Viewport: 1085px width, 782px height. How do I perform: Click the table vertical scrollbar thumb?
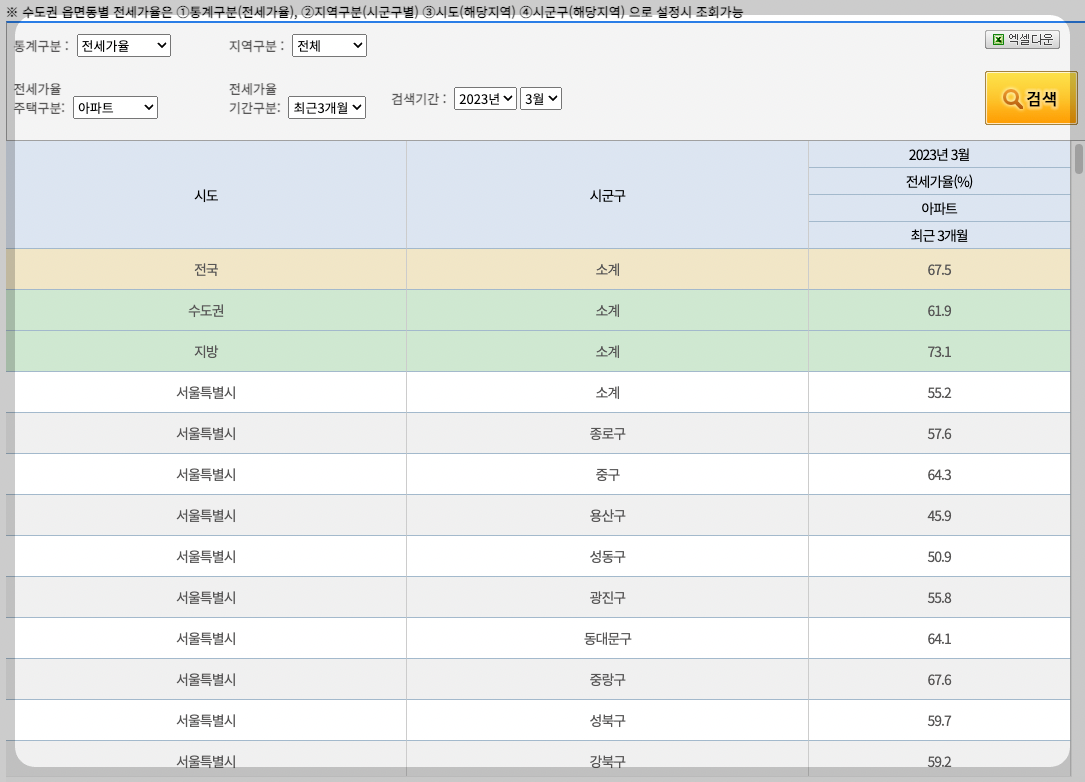click(x=1078, y=158)
